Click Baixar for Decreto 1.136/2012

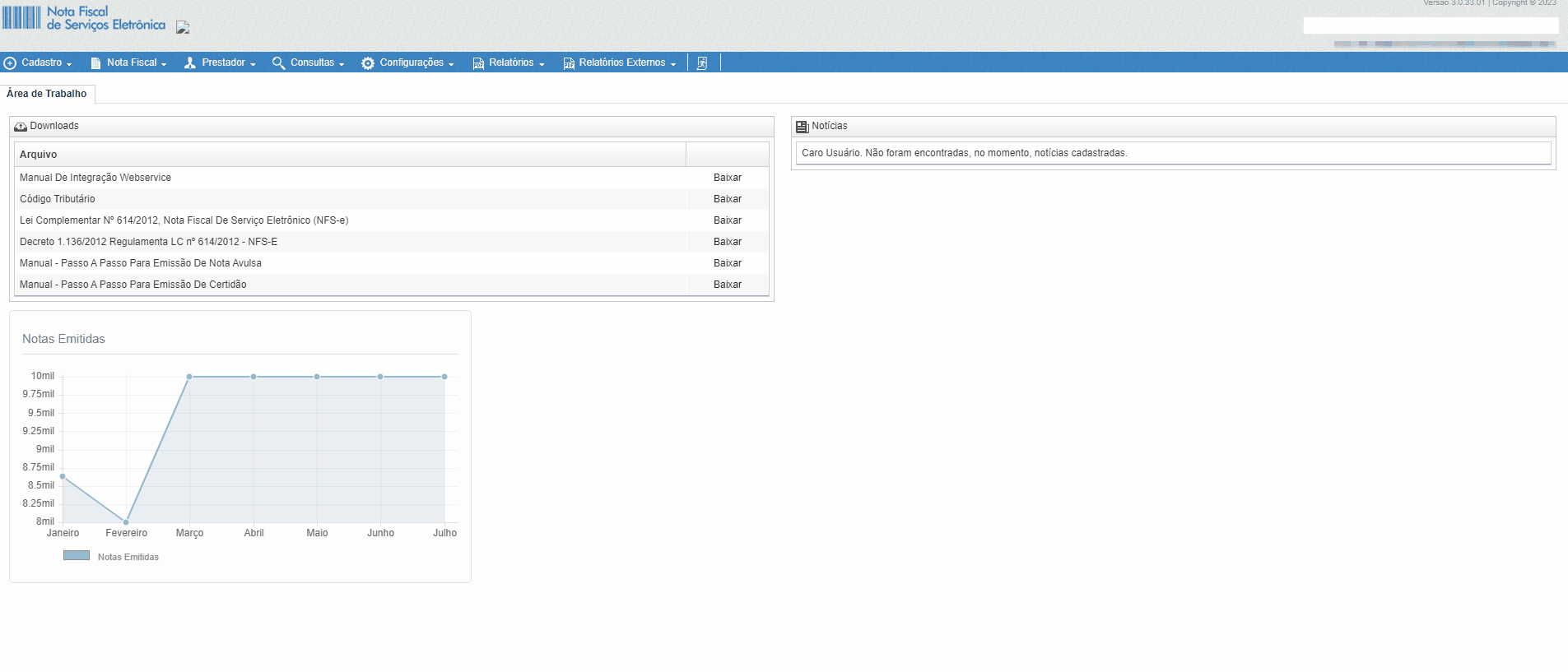[727, 242]
